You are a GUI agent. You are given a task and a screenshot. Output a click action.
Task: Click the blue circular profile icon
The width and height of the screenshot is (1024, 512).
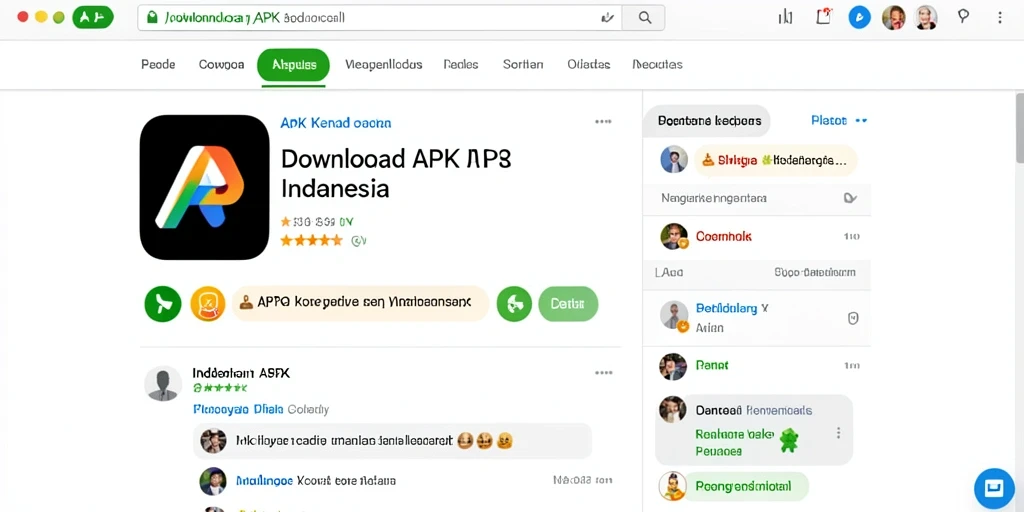click(x=859, y=18)
